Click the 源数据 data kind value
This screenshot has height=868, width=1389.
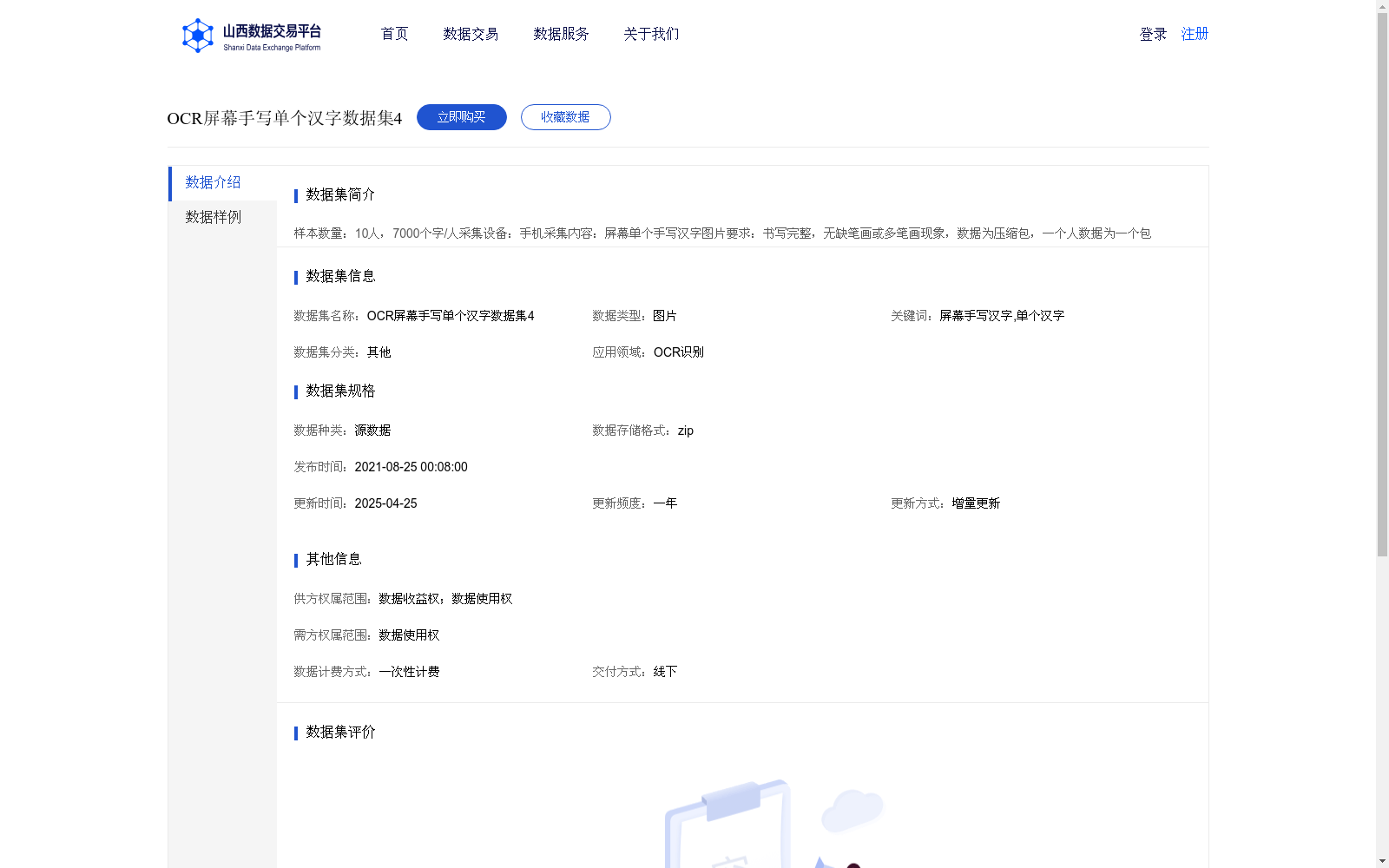click(x=373, y=431)
